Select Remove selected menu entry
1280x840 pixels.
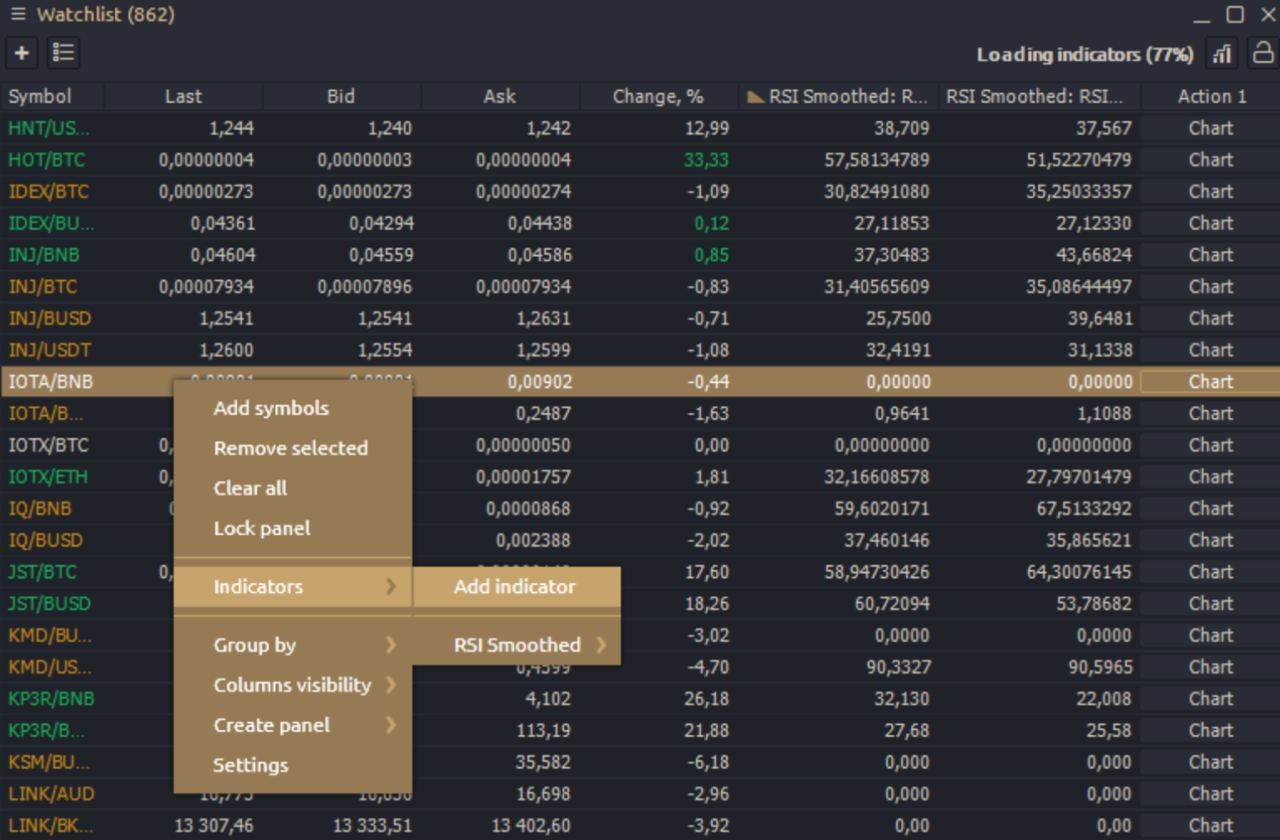pos(291,448)
